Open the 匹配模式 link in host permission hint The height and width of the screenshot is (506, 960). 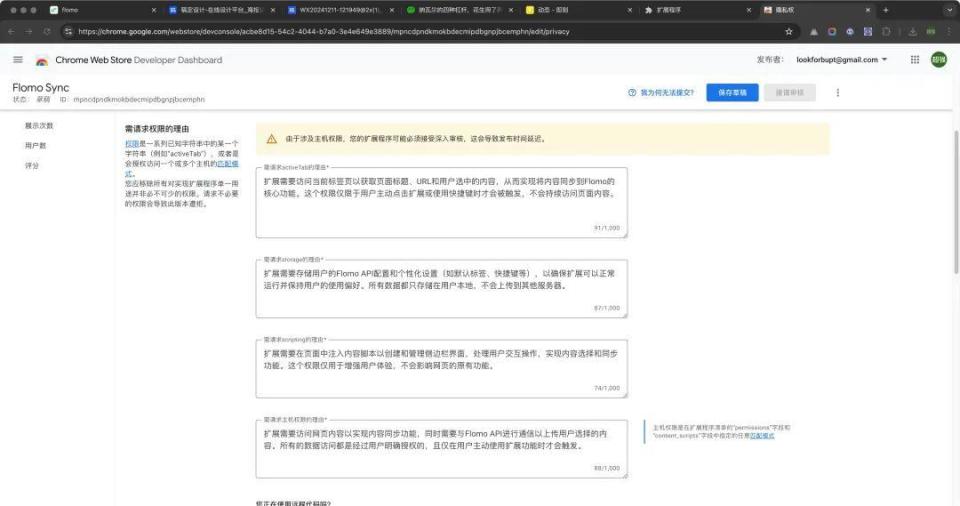point(762,436)
